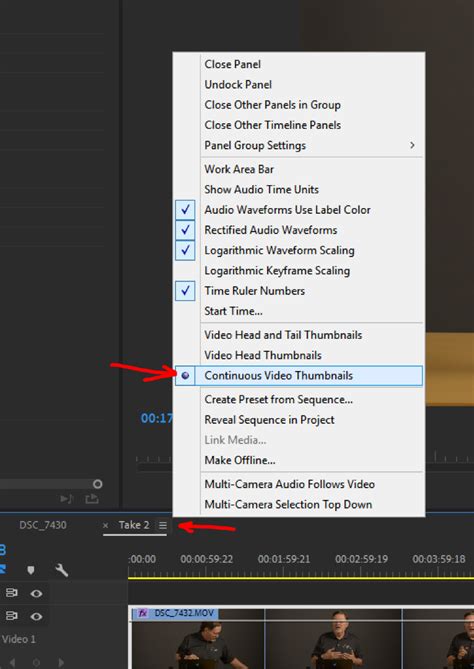
Task: Enable the Work Area Bar
Action: tap(298, 169)
